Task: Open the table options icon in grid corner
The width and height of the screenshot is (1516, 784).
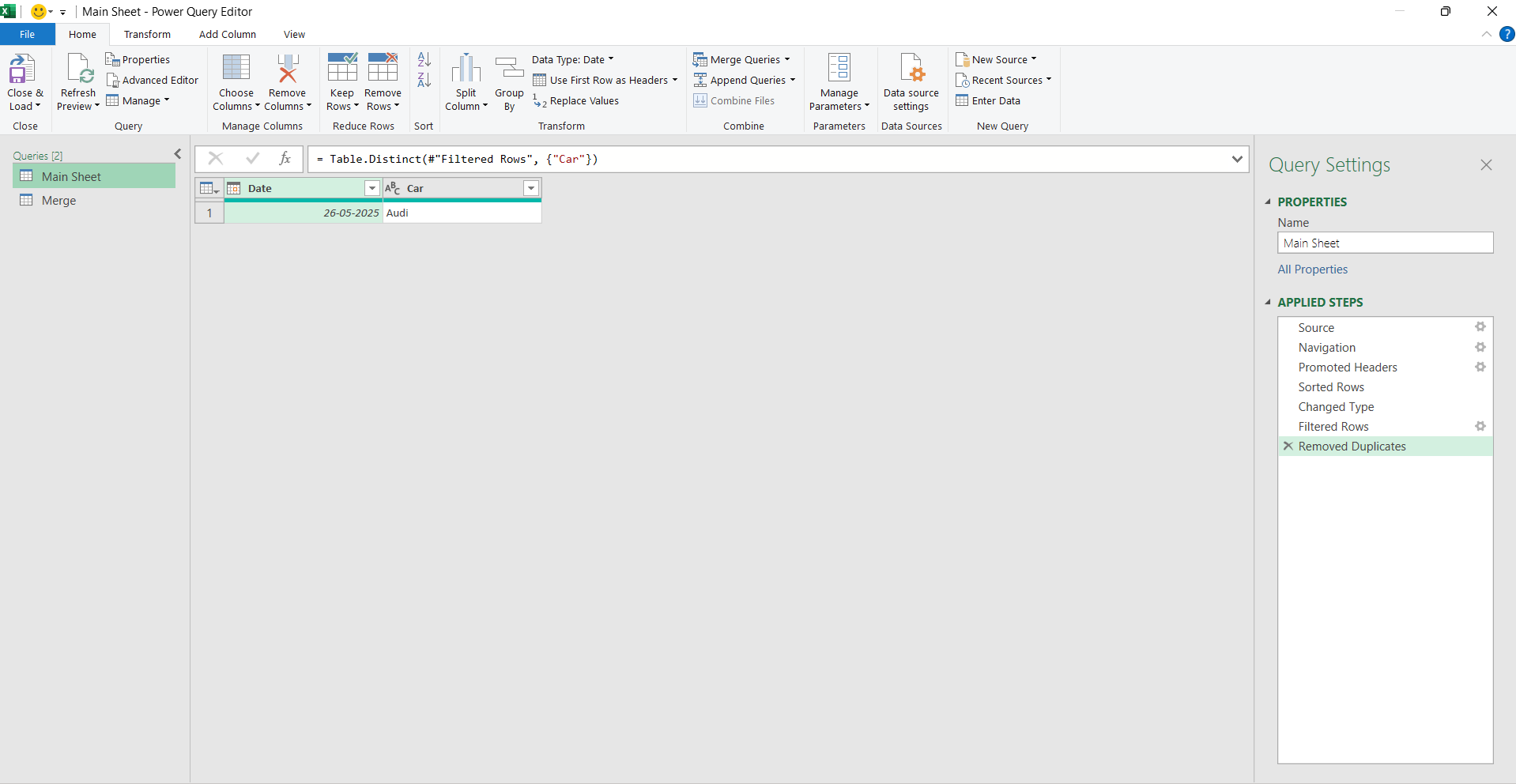Action: click(x=209, y=188)
